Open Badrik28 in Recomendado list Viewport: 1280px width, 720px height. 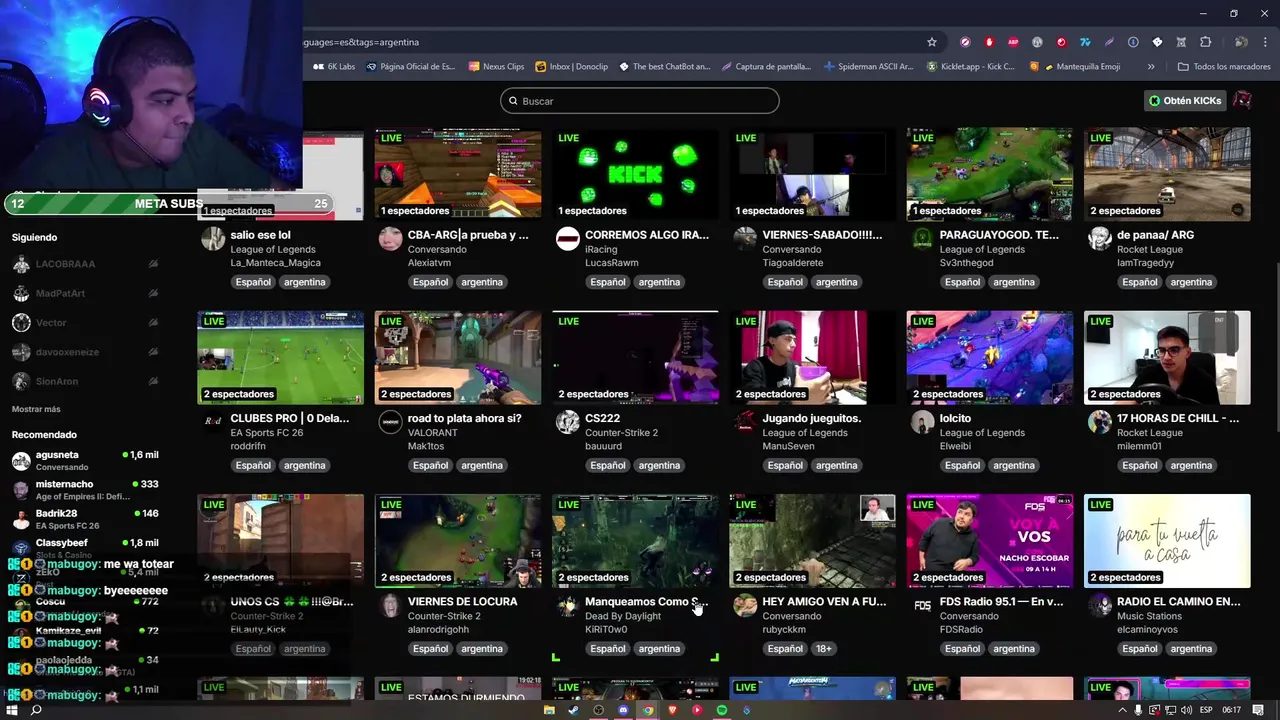point(85,519)
